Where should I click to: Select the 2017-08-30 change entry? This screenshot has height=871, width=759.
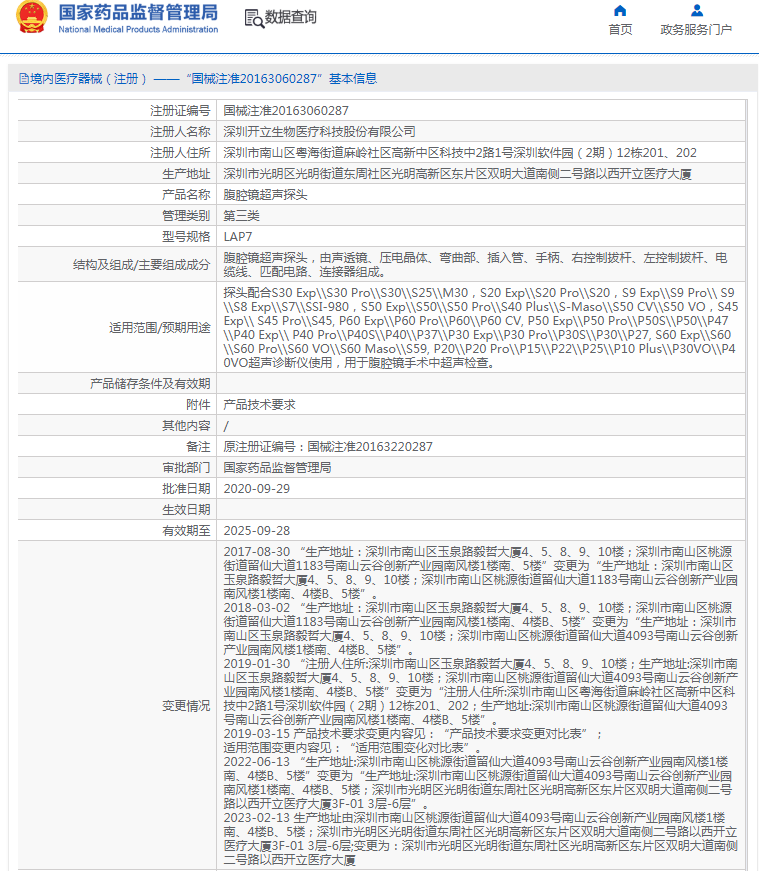click(481, 573)
